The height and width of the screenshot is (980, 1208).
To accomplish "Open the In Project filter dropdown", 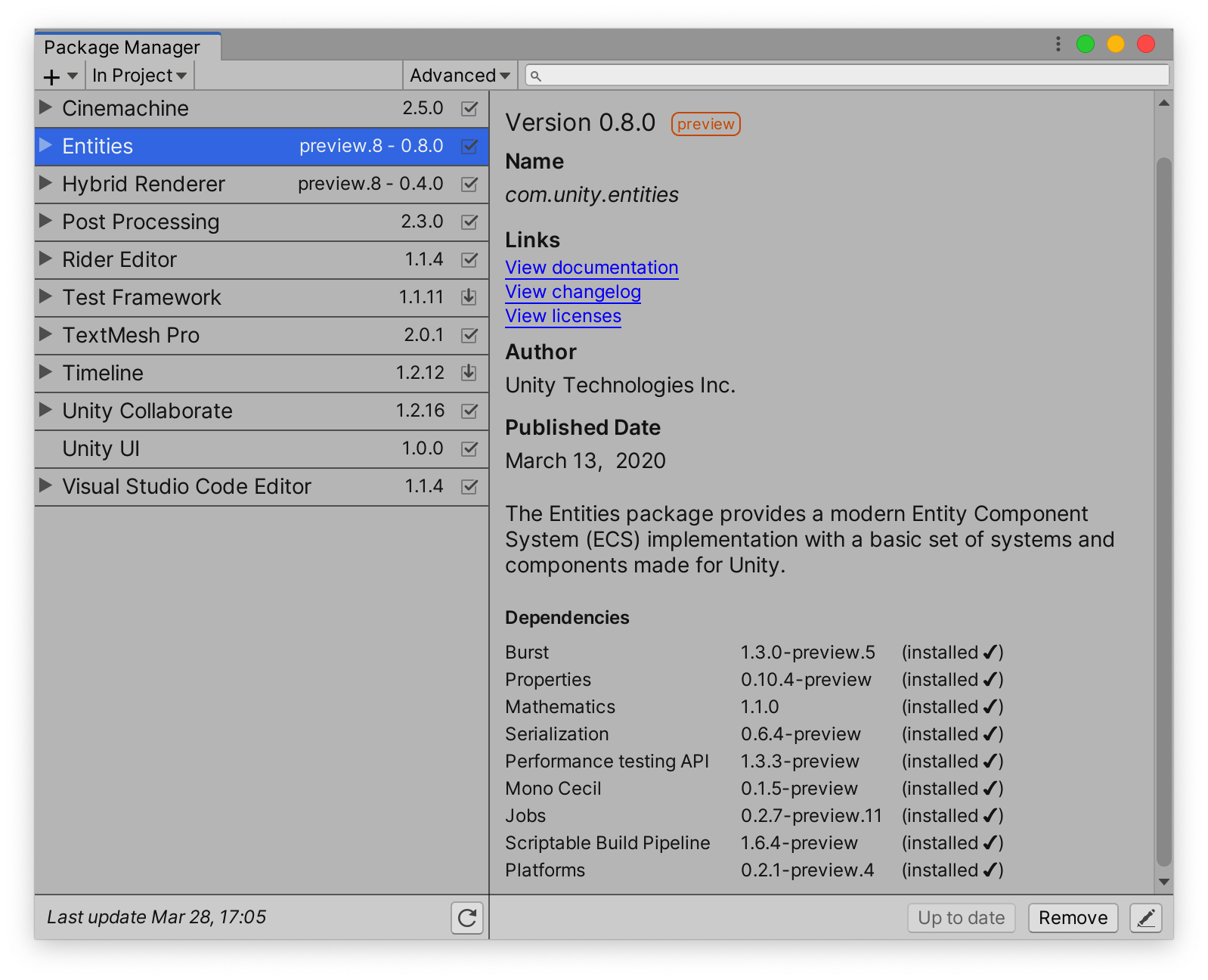I will pyautogui.click(x=140, y=76).
